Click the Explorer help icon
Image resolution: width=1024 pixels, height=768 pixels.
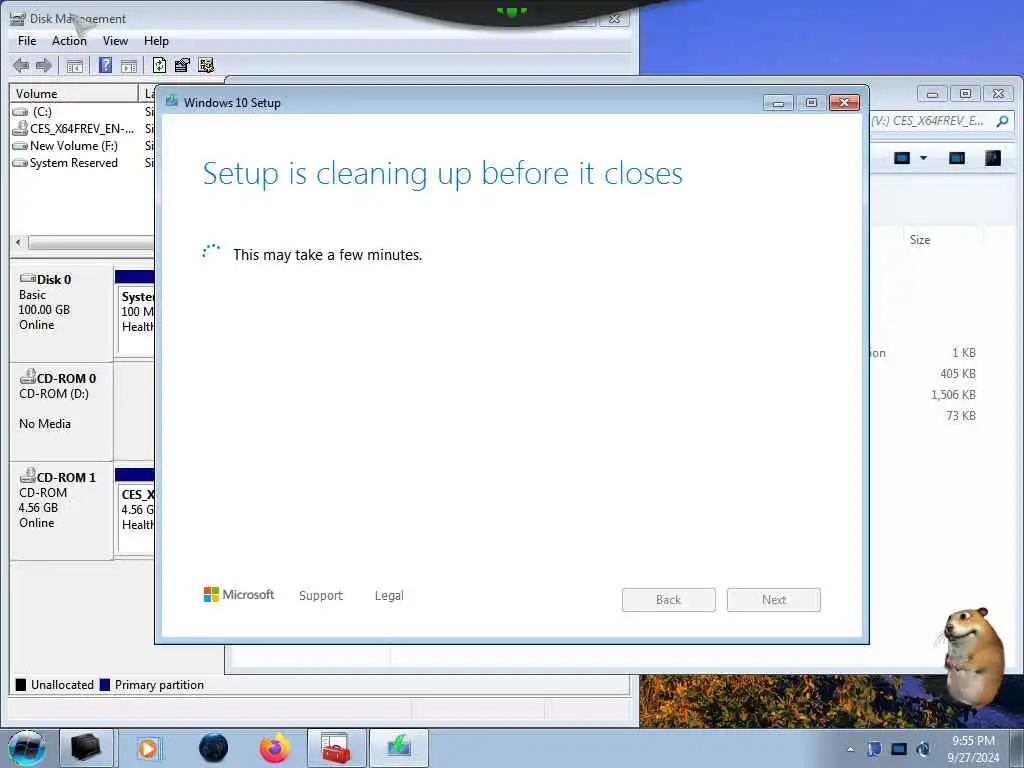pyautogui.click(x=993, y=158)
